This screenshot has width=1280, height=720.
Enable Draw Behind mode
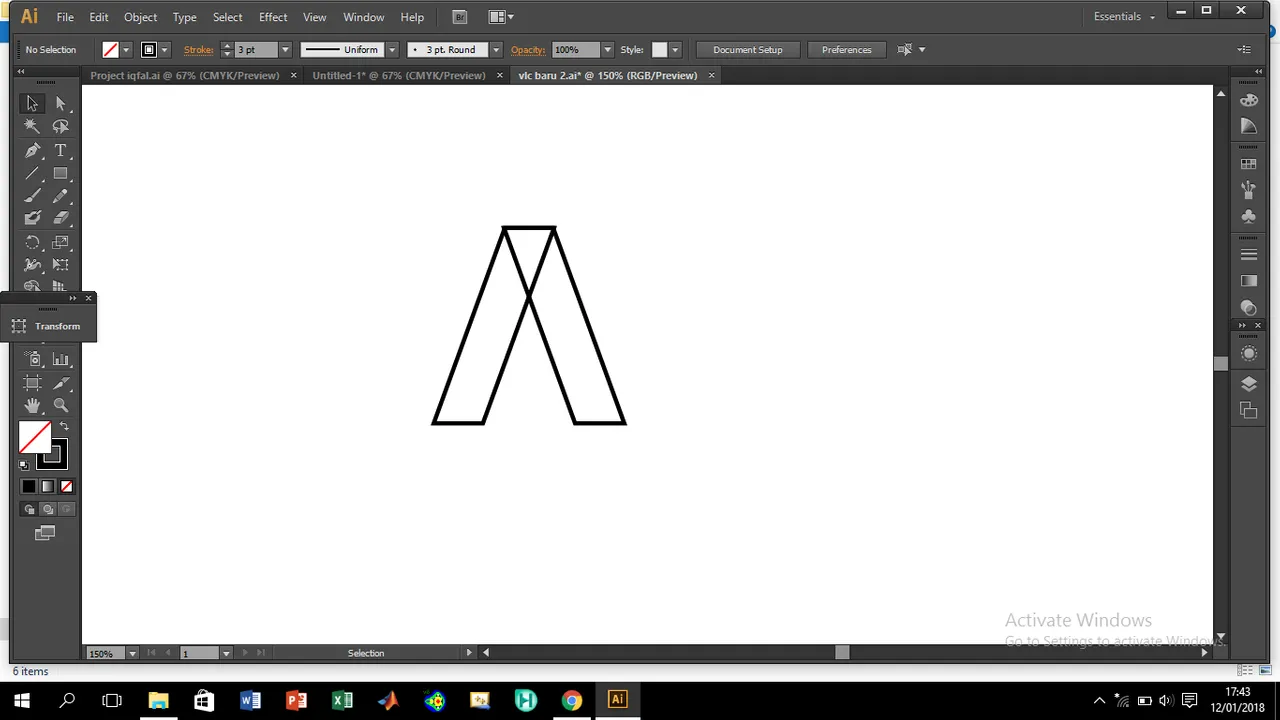47,509
